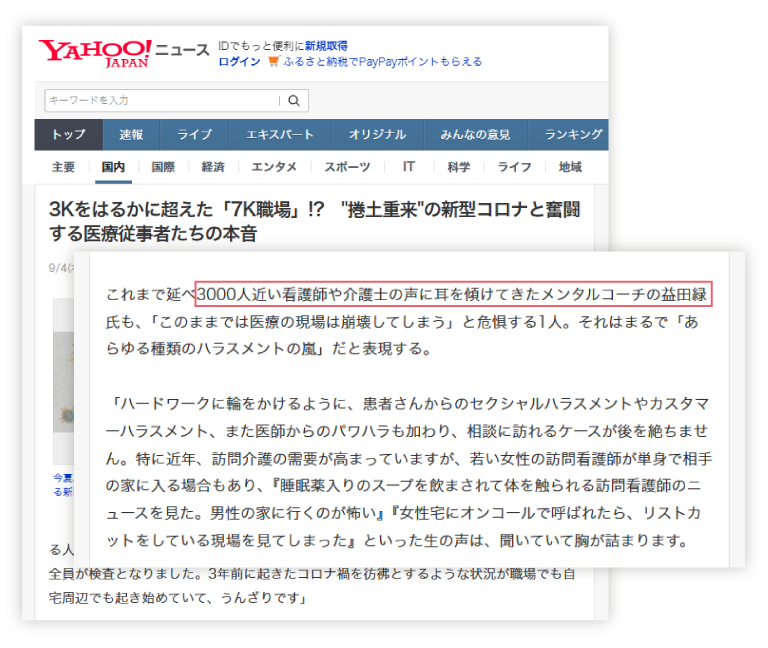Choose the 国際 news category
768x648 pixels.
162,167
